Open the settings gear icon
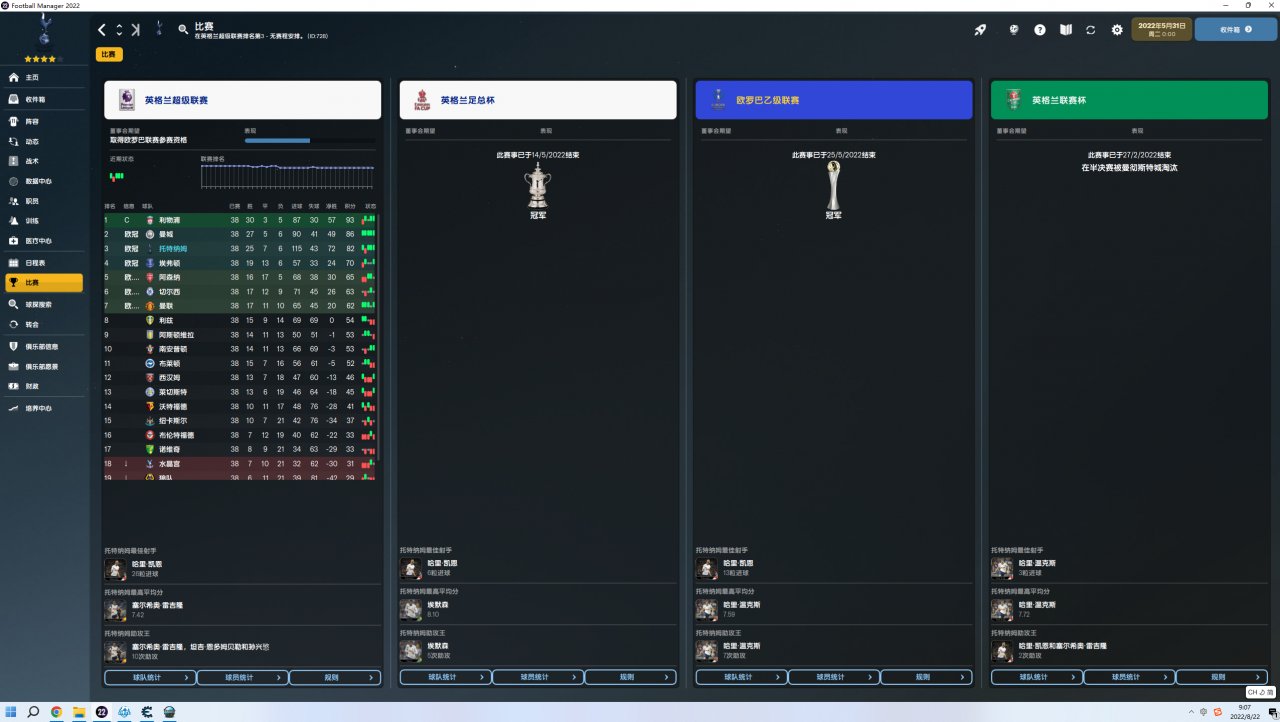The image size is (1280, 722). point(1117,30)
